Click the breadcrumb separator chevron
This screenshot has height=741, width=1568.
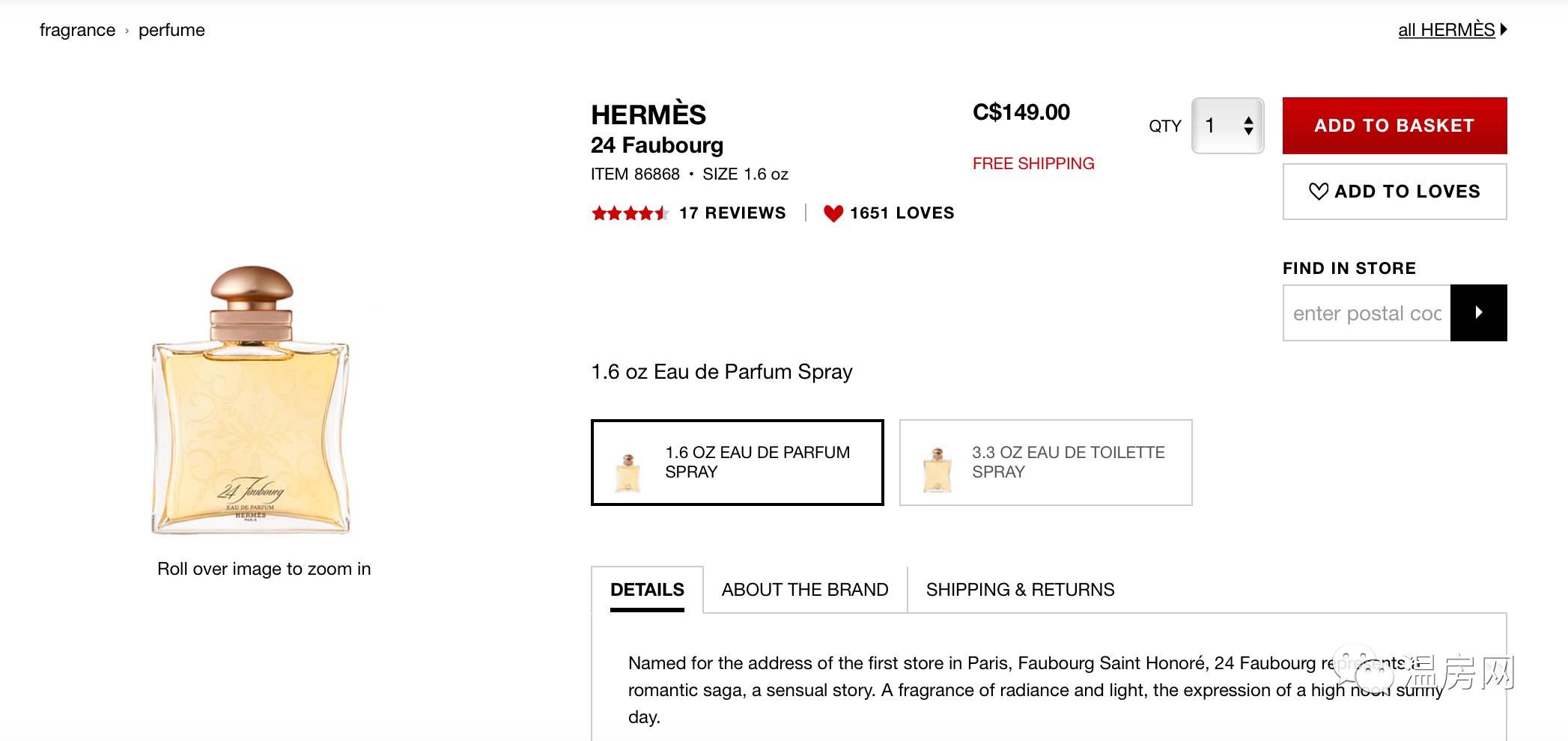(x=127, y=31)
